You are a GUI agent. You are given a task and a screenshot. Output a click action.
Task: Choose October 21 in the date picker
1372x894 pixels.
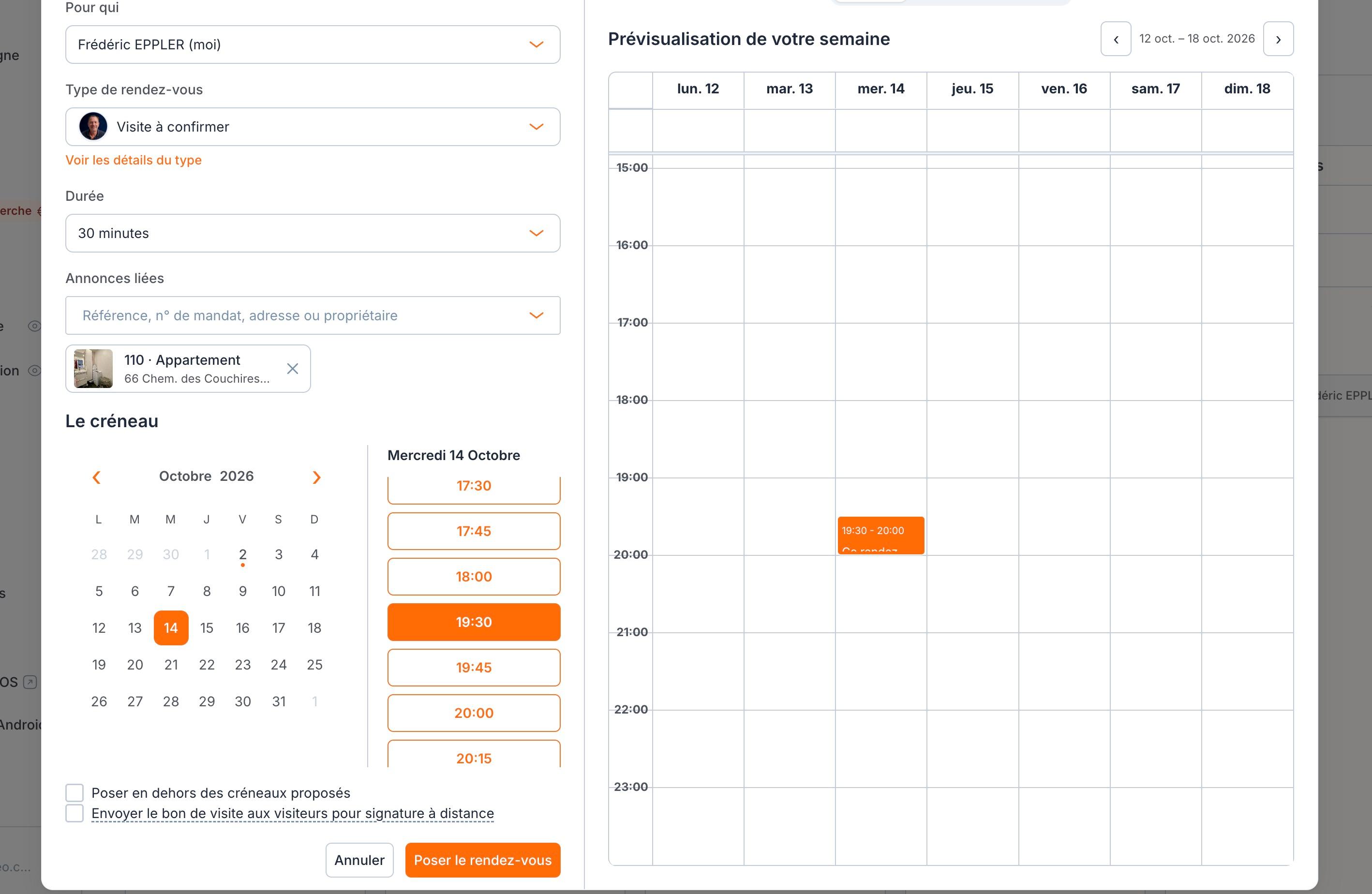click(171, 665)
